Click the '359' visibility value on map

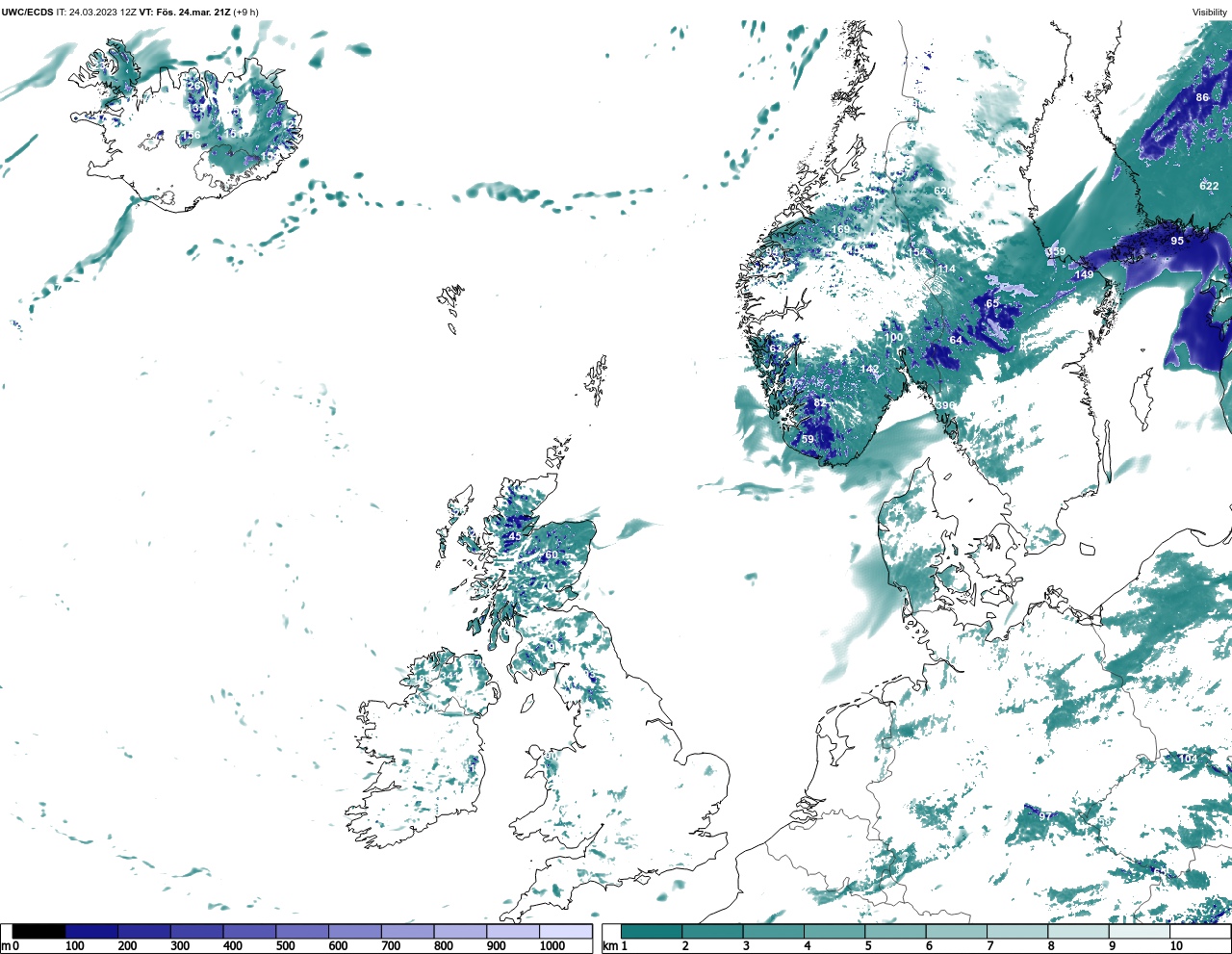coord(1056,252)
